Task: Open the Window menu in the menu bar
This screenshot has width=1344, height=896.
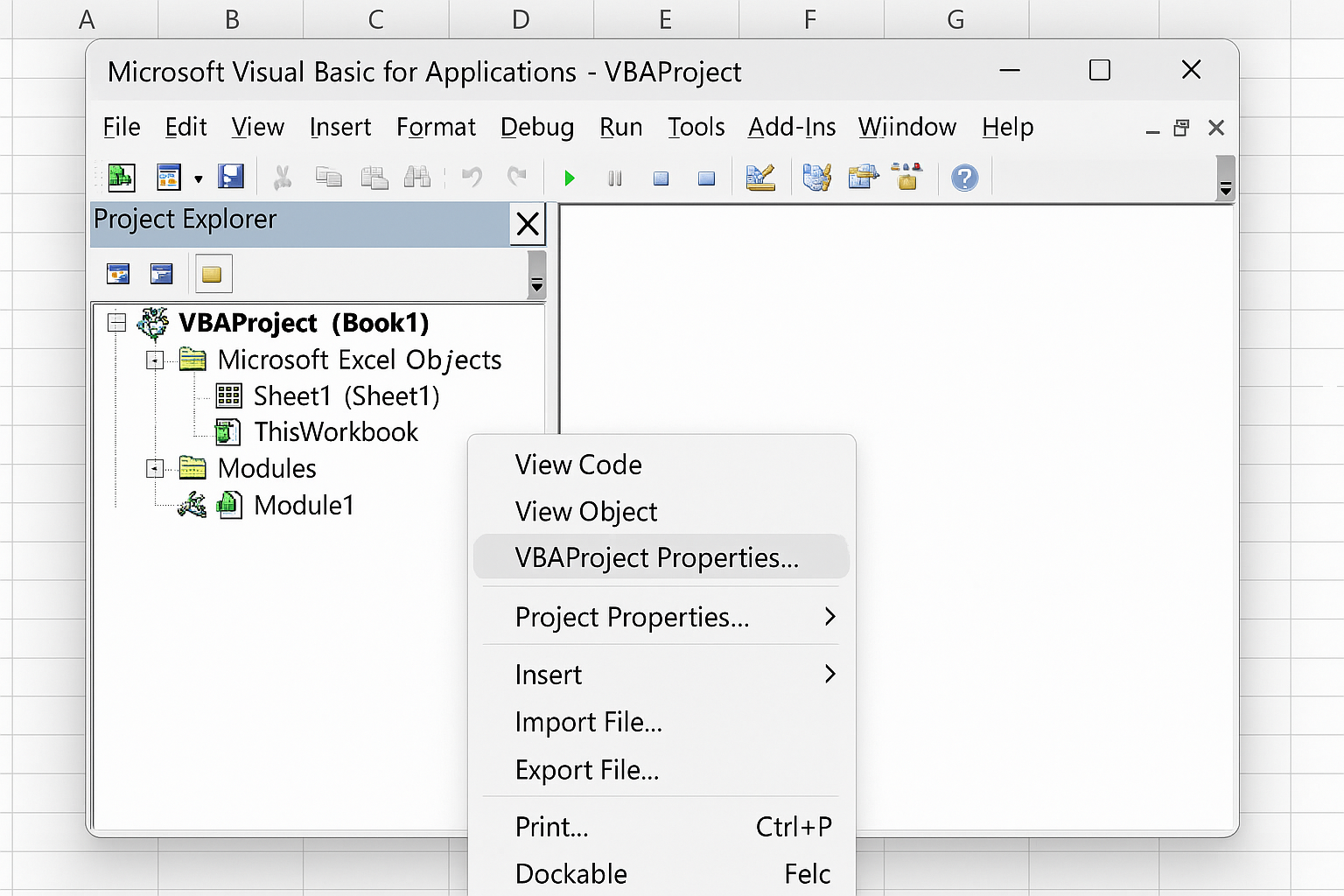Action: [907, 127]
